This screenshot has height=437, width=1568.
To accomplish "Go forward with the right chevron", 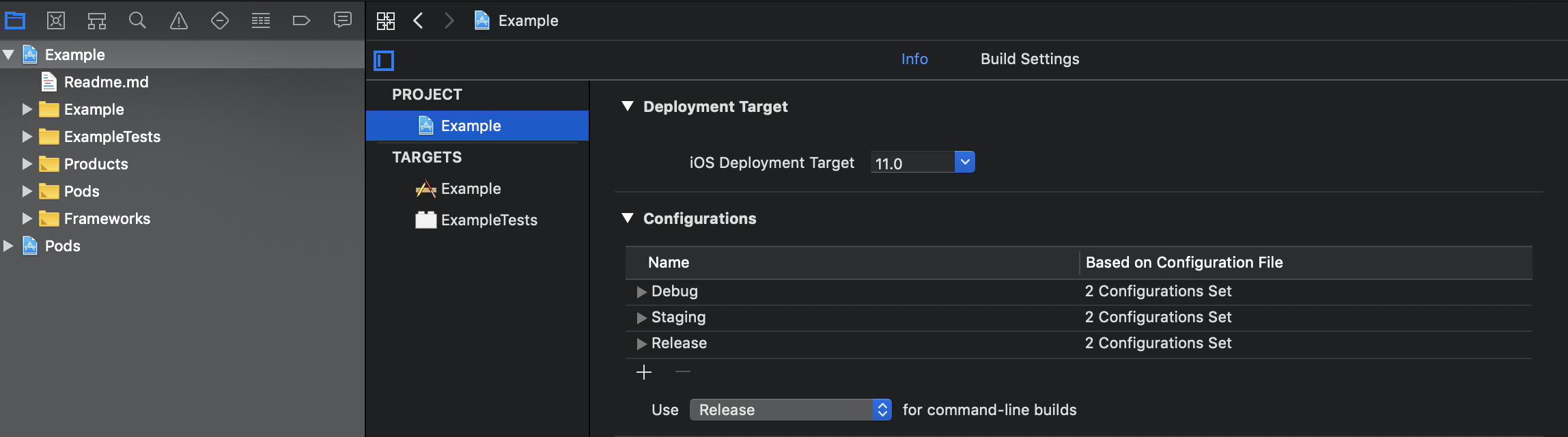I will (449, 20).
